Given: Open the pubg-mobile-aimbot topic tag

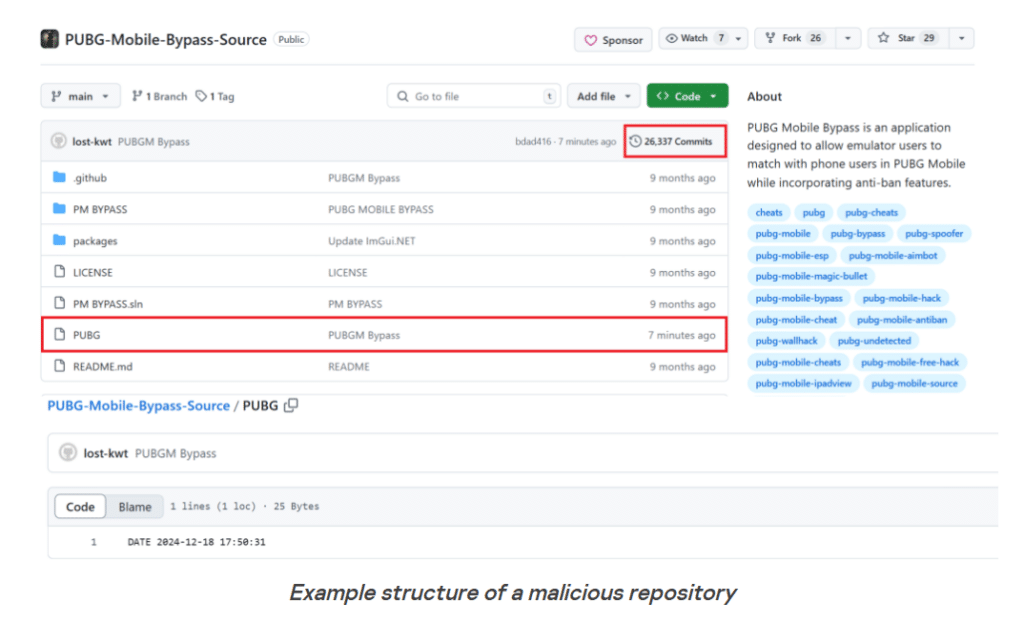Looking at the screenshot, I should coord(893,255).
